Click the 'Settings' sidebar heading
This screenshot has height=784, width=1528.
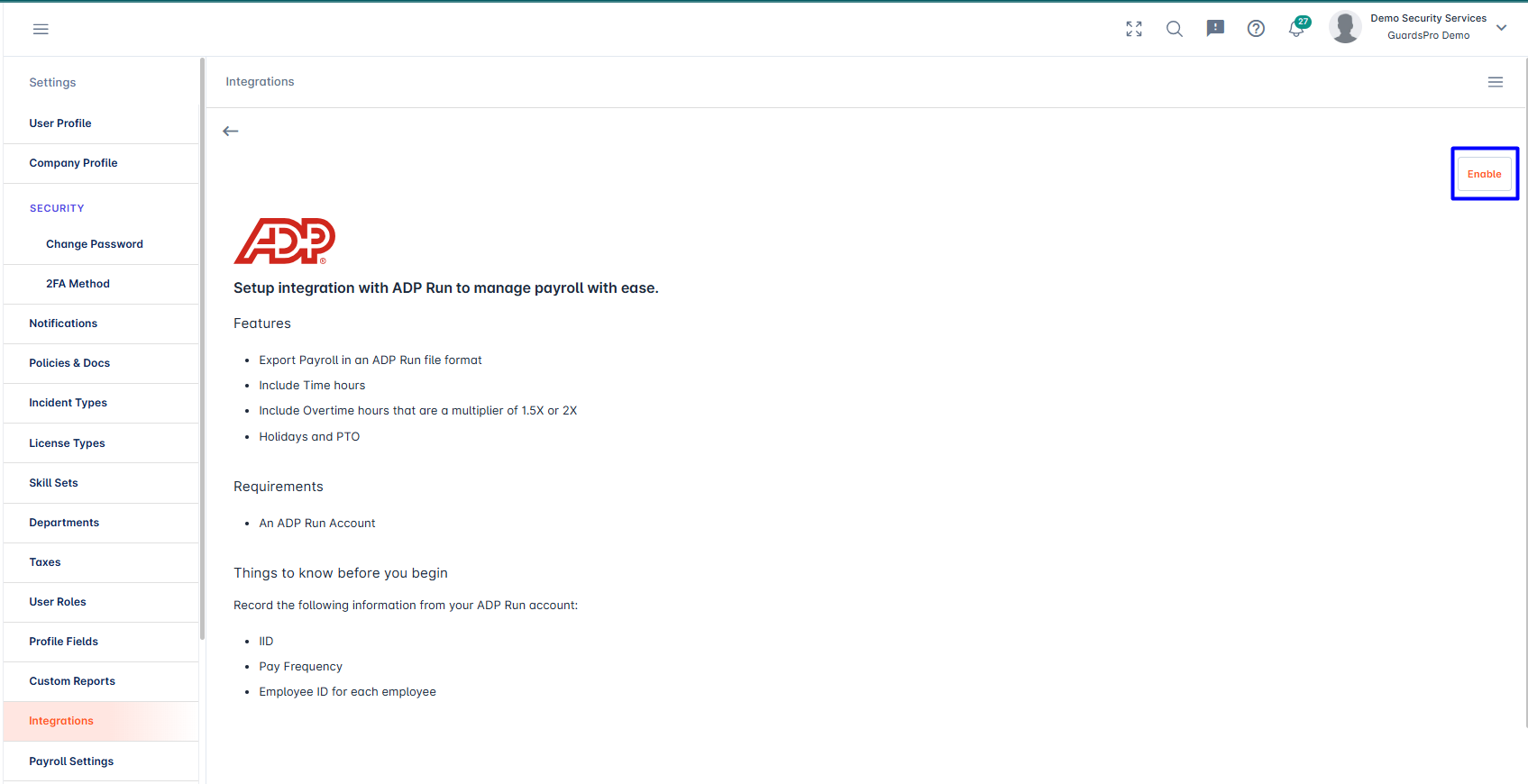(52, 82)
